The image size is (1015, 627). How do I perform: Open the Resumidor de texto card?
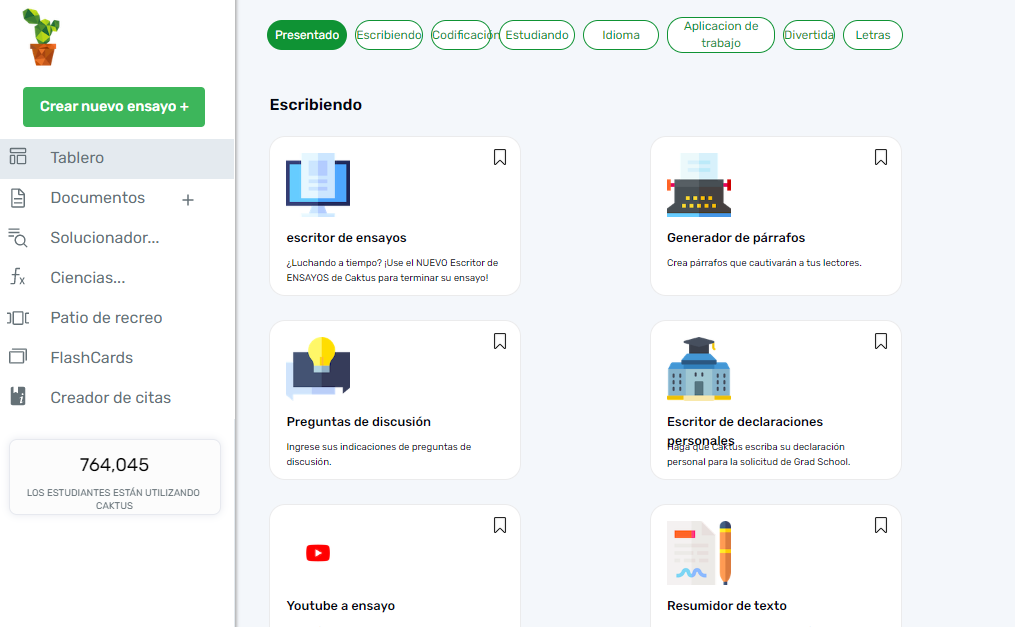pyautogui.click(x=775, y=566)
